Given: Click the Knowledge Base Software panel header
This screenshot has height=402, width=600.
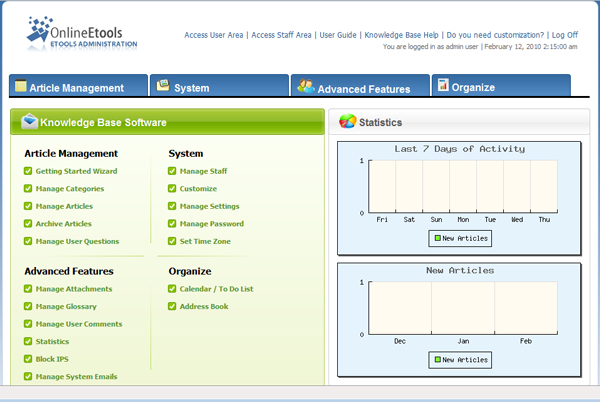Looking at the screenshot, I should pyautogui.click(x=167, y=122).
